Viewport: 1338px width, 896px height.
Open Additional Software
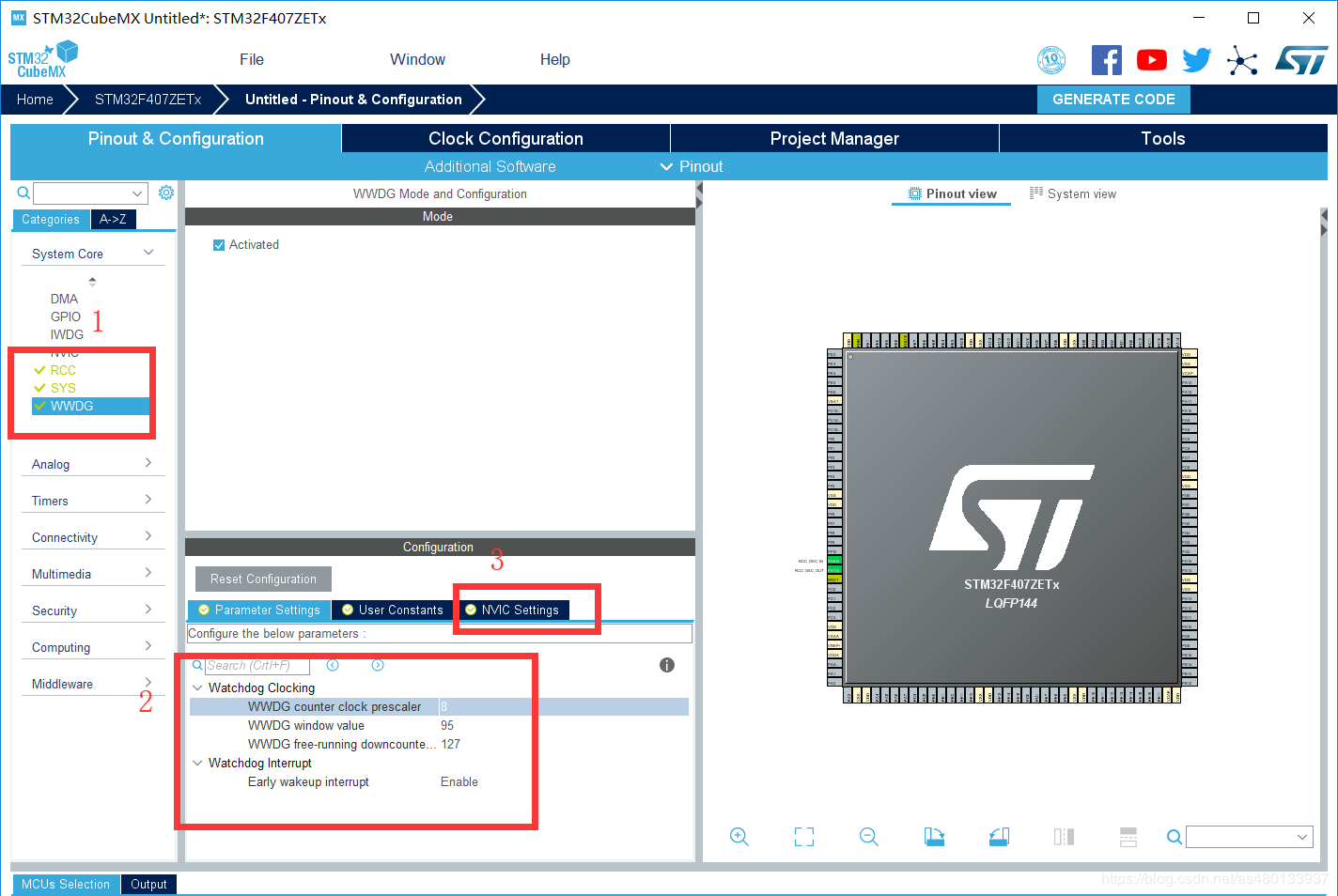(490, 166)
